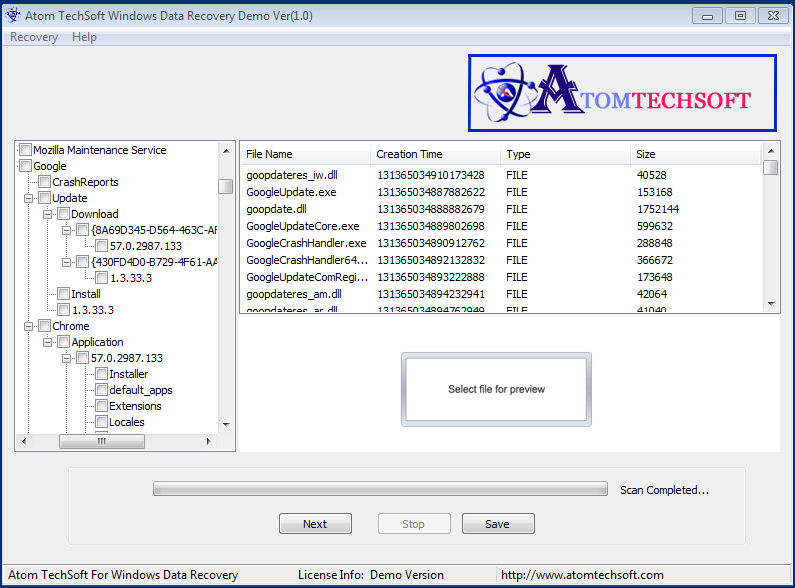Click the AtomTechSoft logo banner

pos(622,94)
